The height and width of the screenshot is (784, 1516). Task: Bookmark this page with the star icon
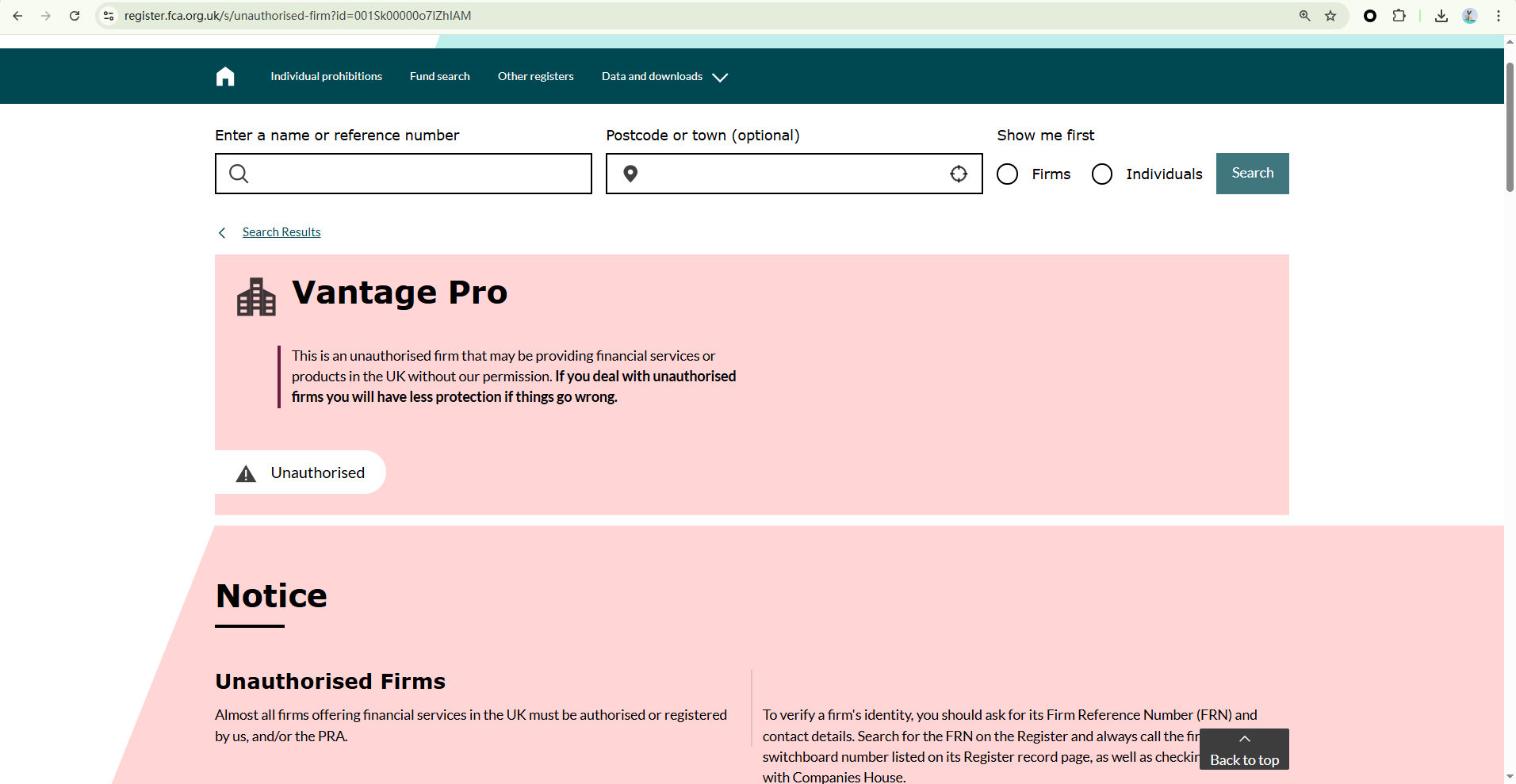click(1330, 16)
